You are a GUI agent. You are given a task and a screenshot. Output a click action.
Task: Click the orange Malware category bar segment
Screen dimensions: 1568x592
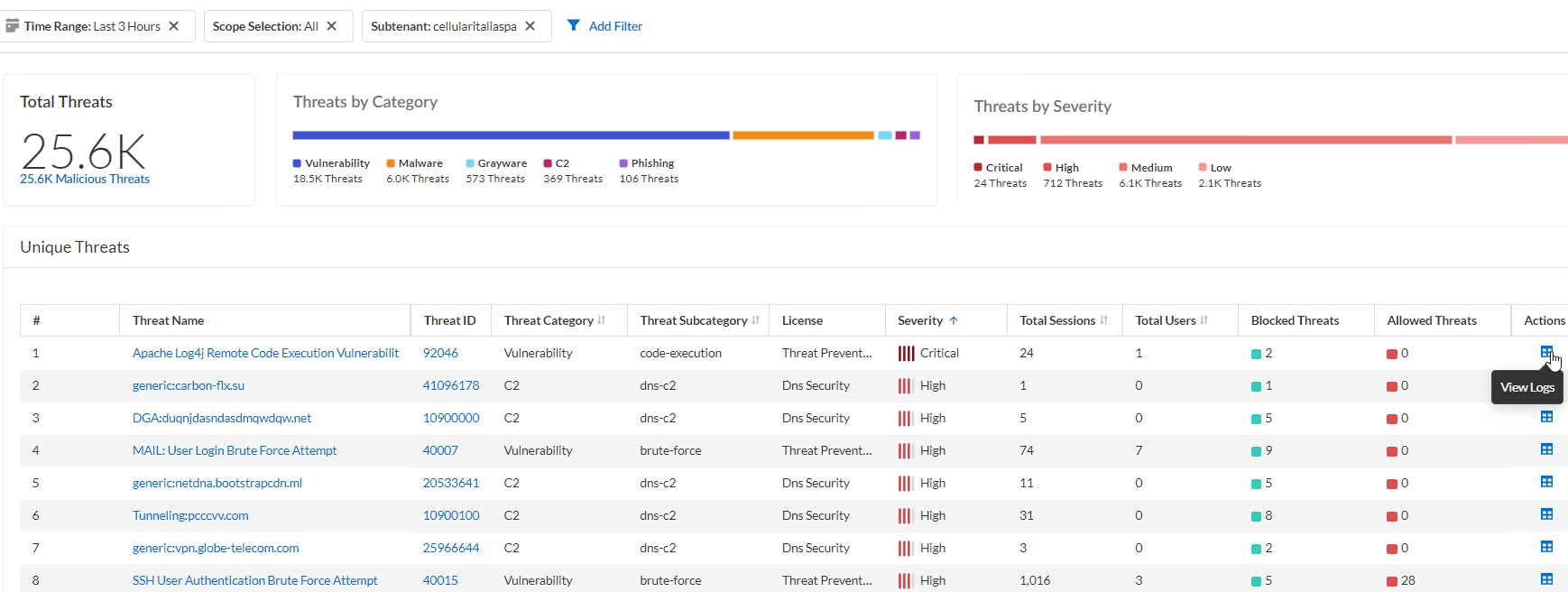[x=803, y=135]
